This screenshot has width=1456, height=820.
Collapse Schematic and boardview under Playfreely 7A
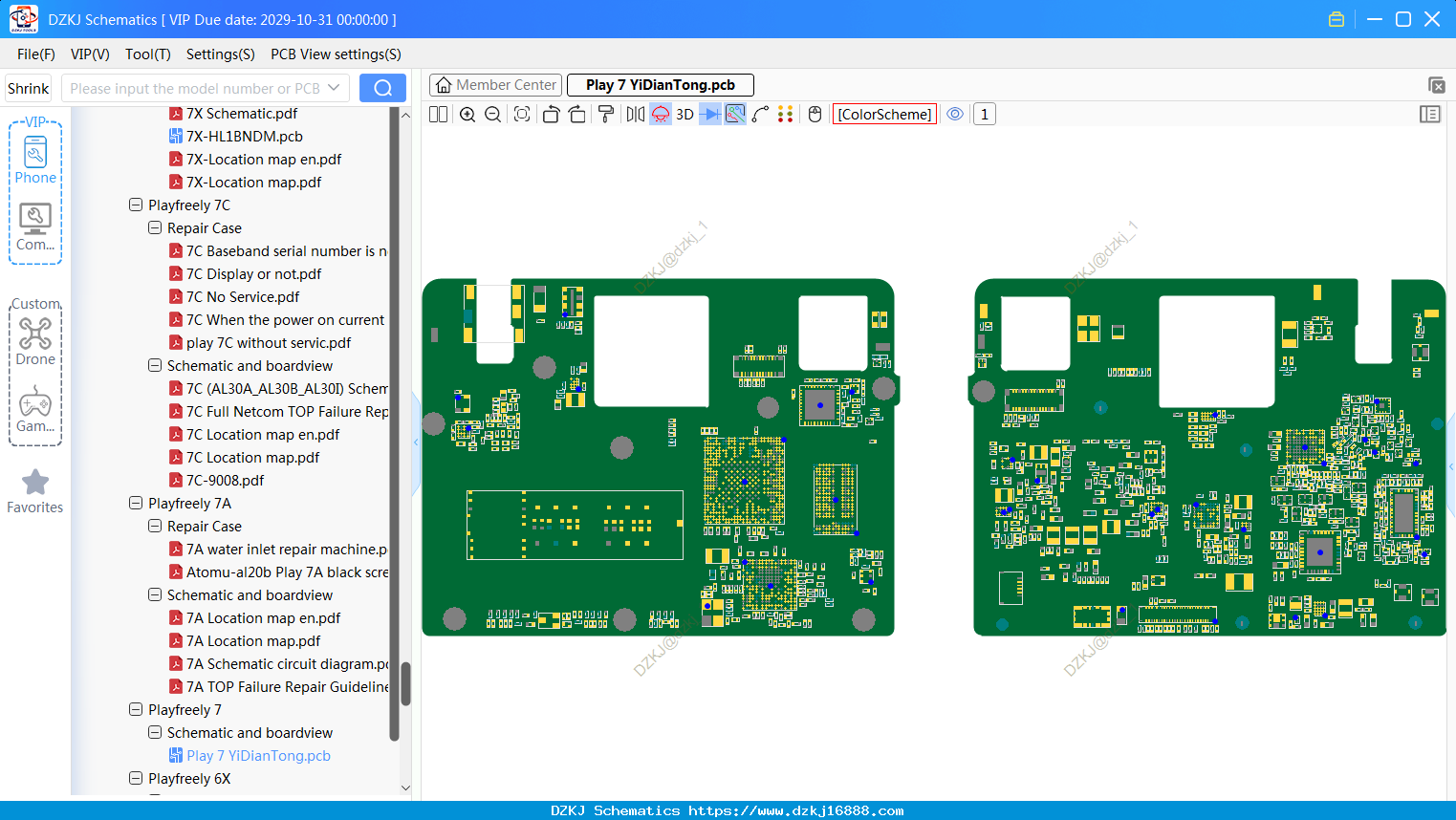pos(155,594)
